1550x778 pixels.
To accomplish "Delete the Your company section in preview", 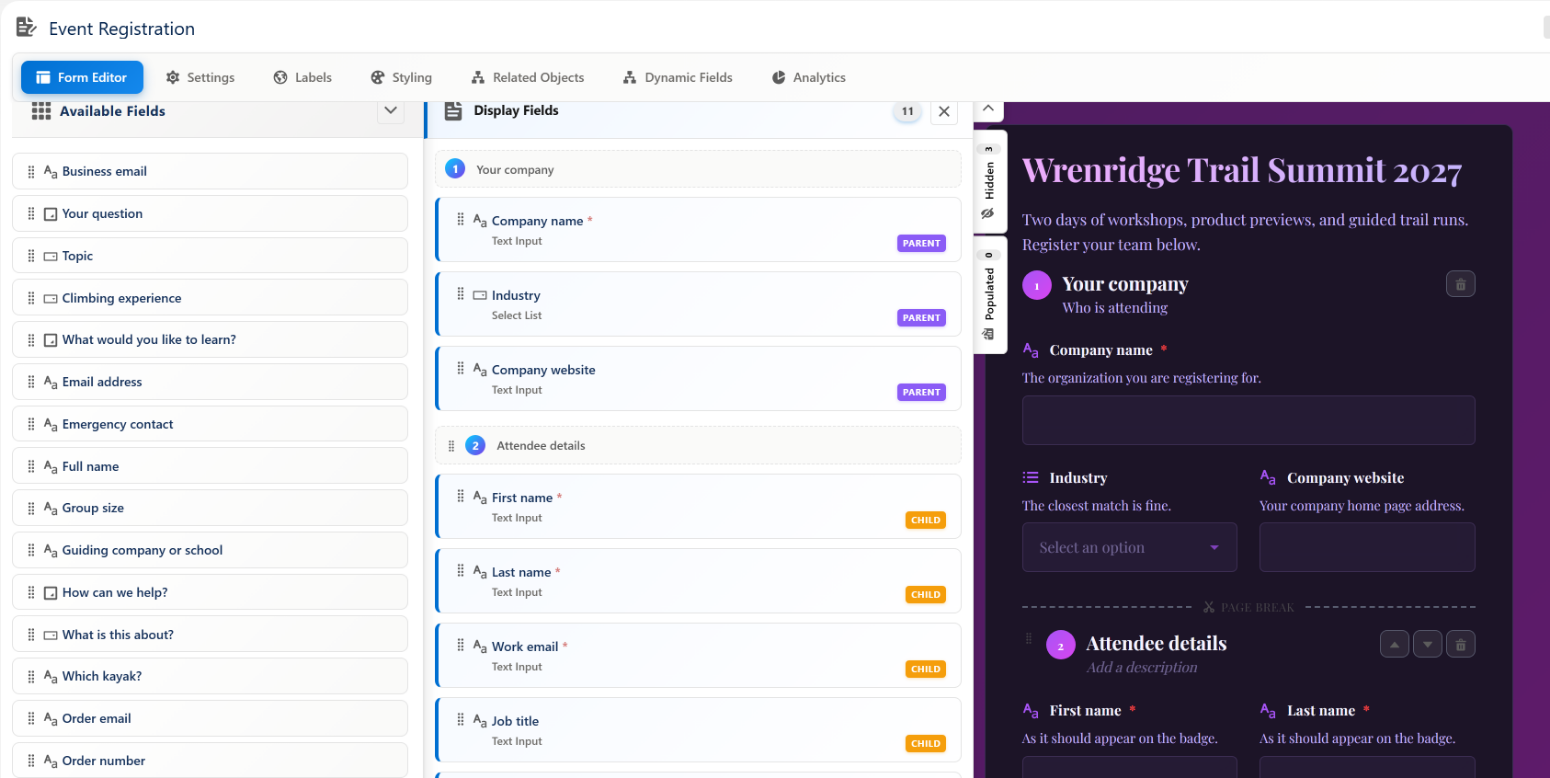I will tap(1460, 284).
